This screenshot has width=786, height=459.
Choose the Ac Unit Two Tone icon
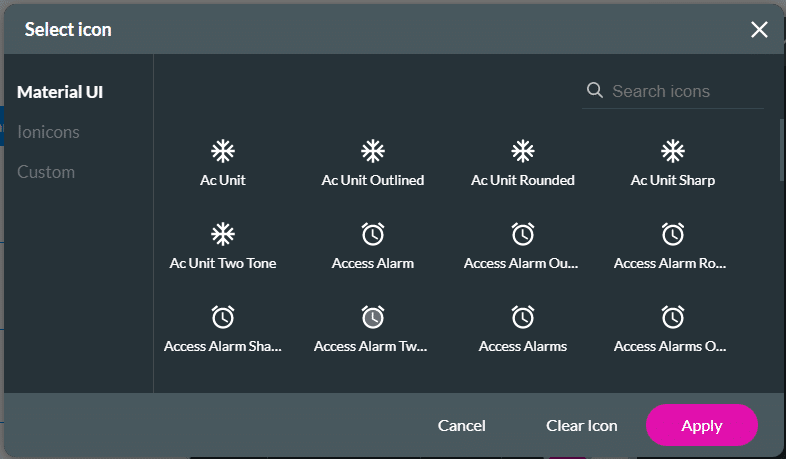click(x=223, y=235)
